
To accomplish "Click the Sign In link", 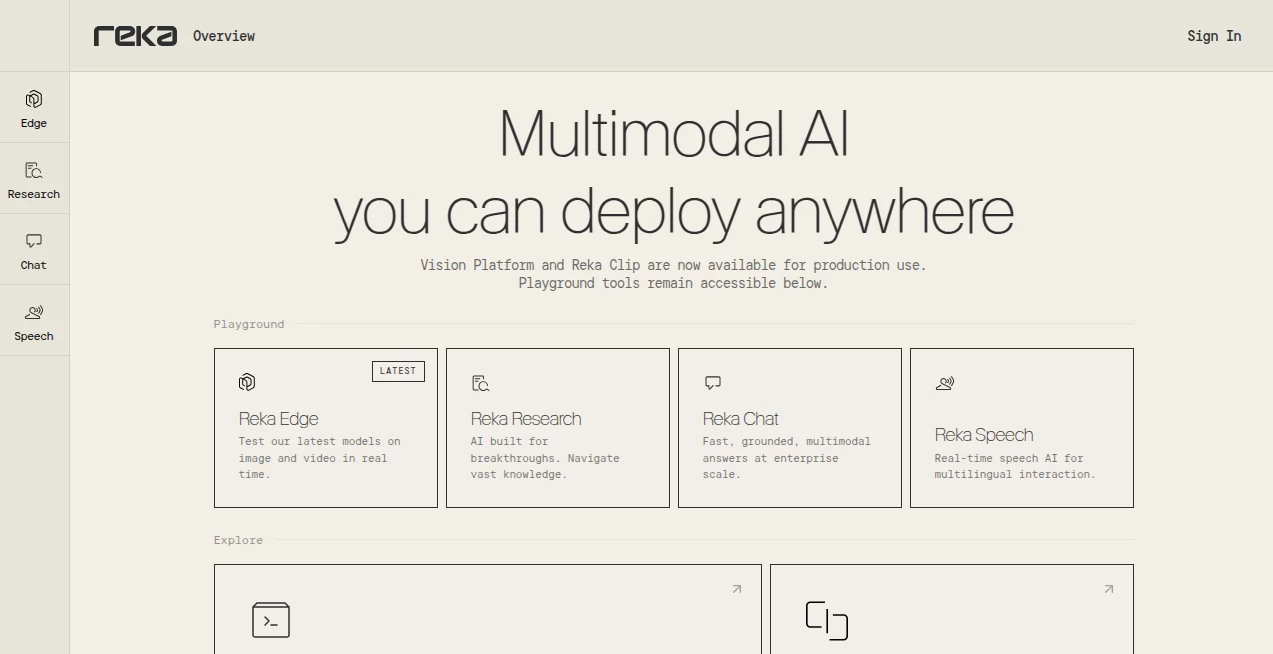I will 1214,36.
